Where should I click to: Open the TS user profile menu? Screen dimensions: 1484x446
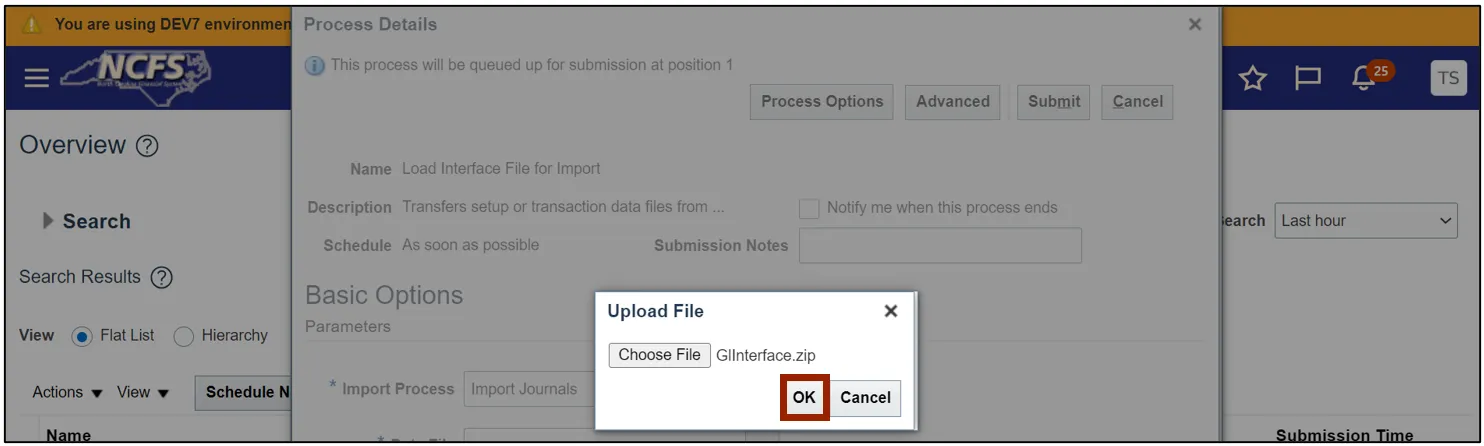(1448, 78)
